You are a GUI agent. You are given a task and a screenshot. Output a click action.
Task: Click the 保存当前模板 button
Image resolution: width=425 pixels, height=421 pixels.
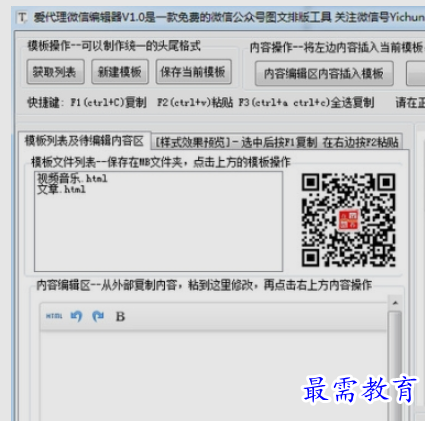coord(194,72)
